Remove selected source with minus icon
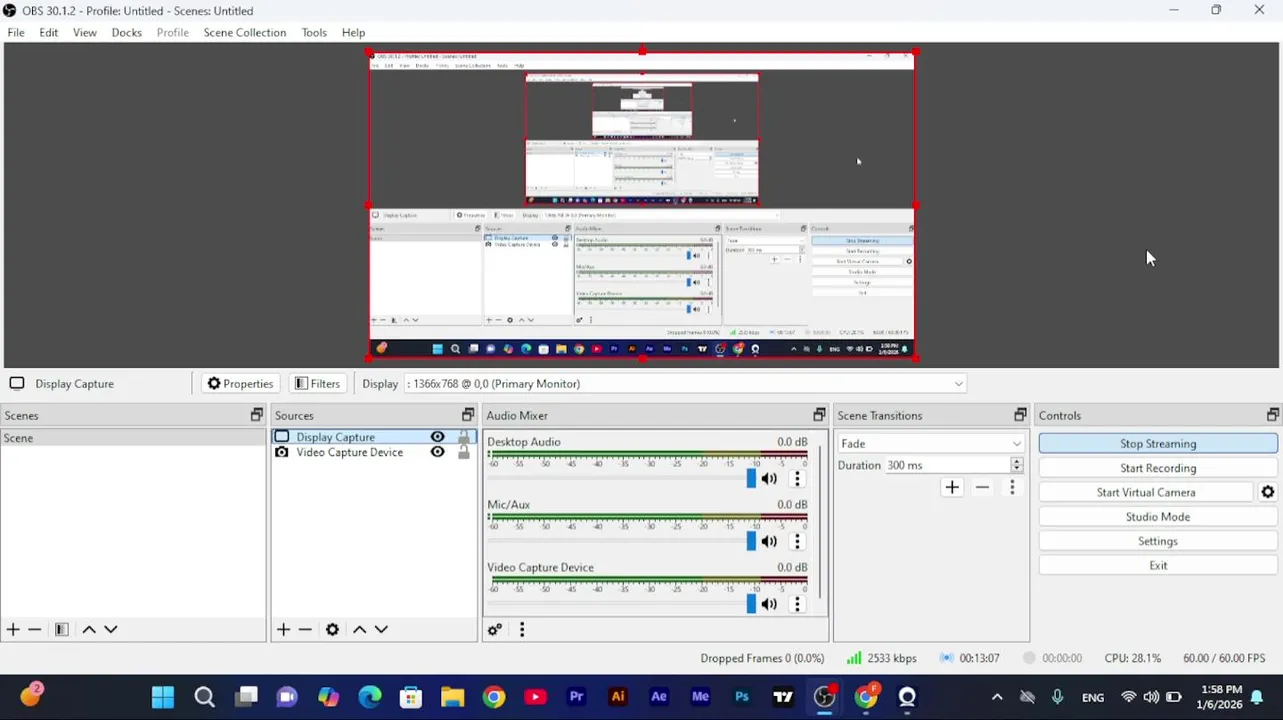 pyautogui.click(x=305, y=629)
